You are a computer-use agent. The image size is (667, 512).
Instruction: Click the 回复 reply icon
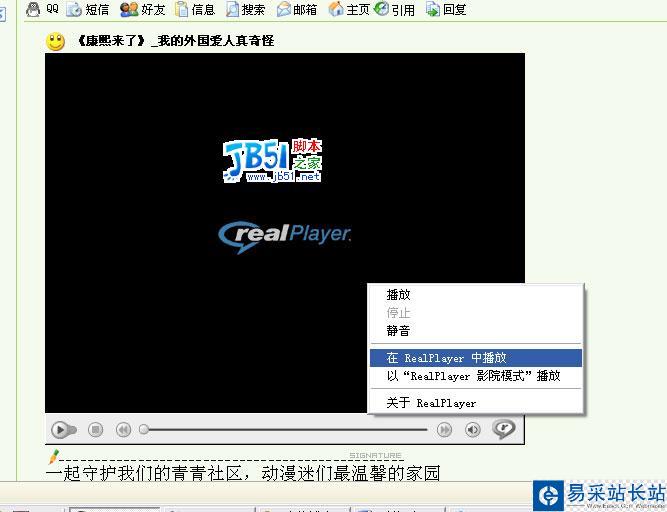pos(433,9)
